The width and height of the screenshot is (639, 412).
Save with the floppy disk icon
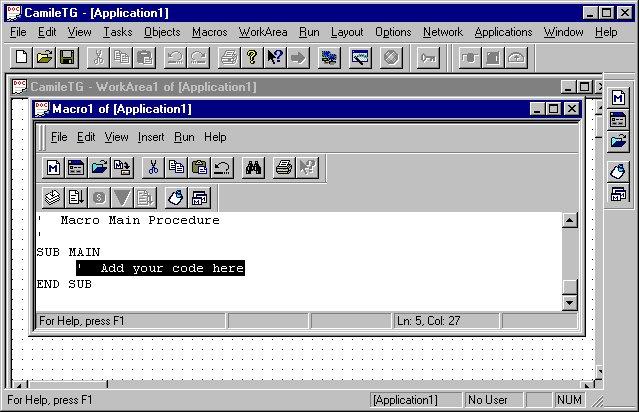click(x=67, y=57)
